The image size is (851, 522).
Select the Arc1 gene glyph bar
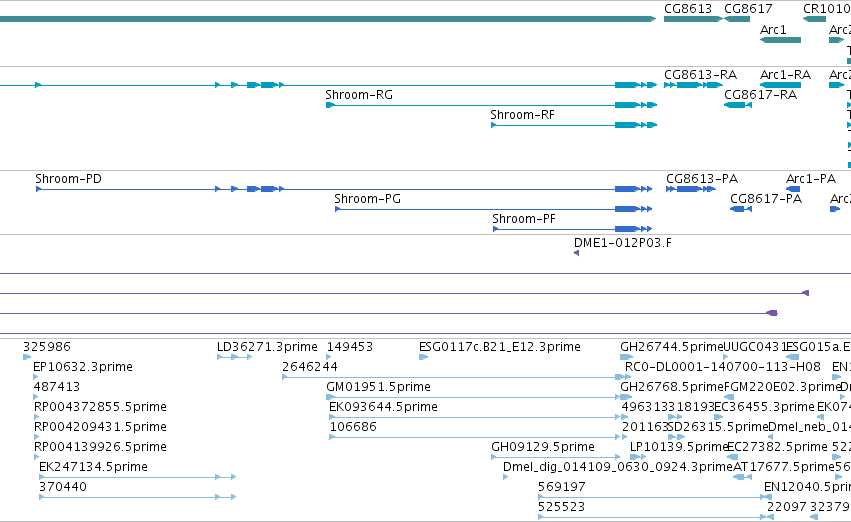(780, 40)
